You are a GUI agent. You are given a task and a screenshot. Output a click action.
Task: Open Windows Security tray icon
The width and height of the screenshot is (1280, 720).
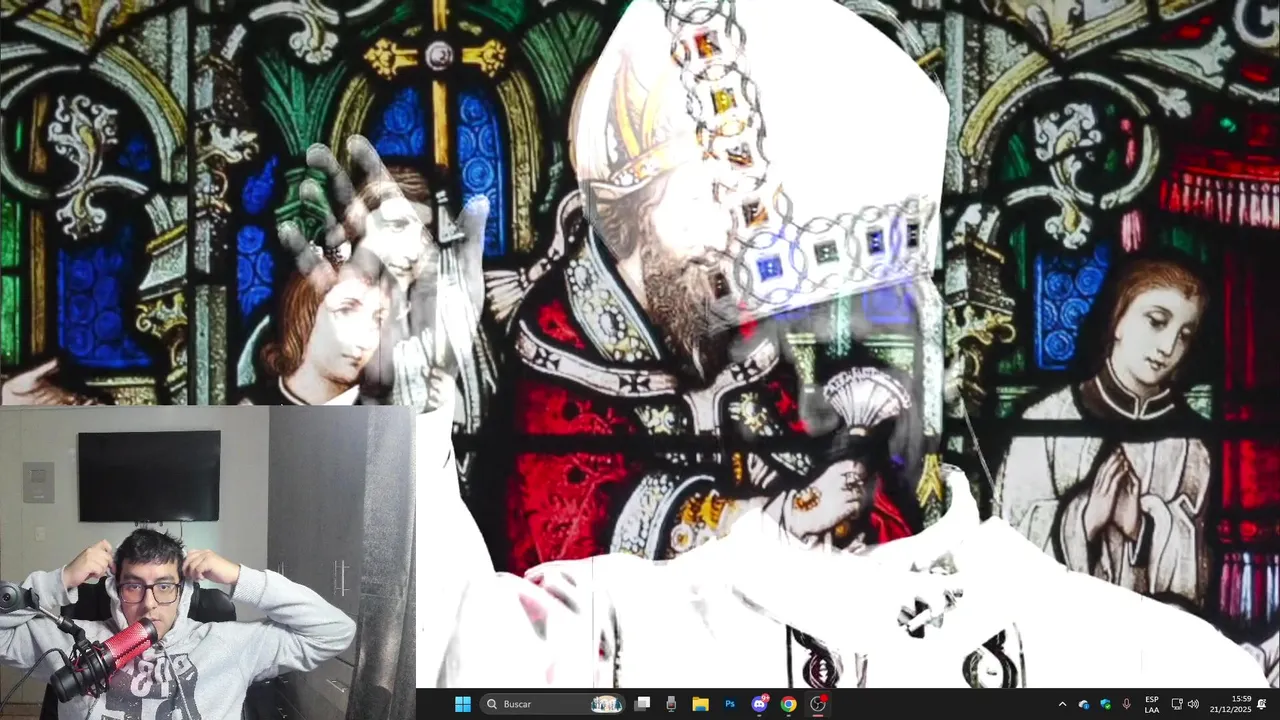click(x=1105, y=704)
